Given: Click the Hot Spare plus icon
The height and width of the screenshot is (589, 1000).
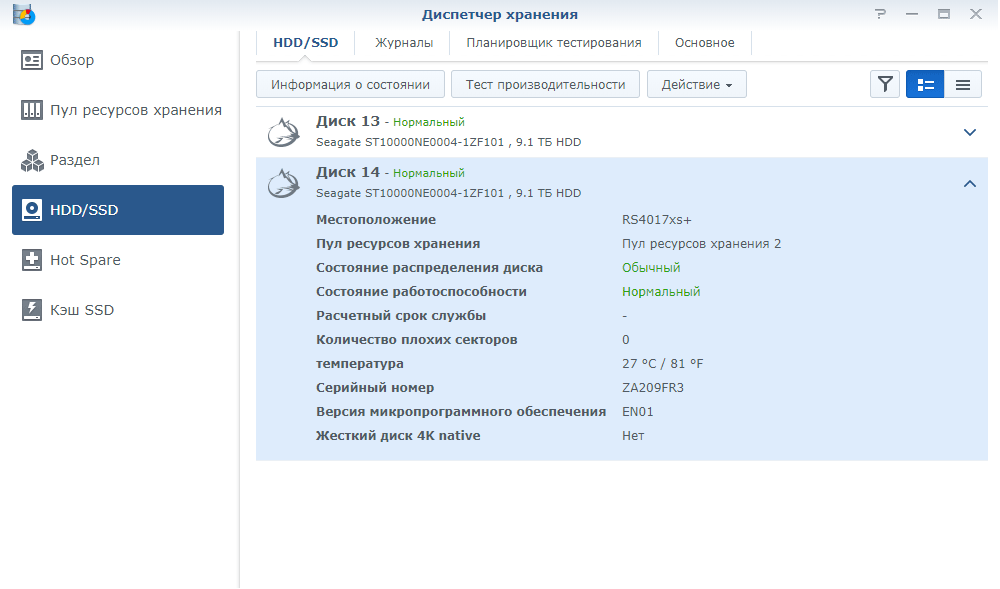Looking at the screenshot, I should (32, 260).
